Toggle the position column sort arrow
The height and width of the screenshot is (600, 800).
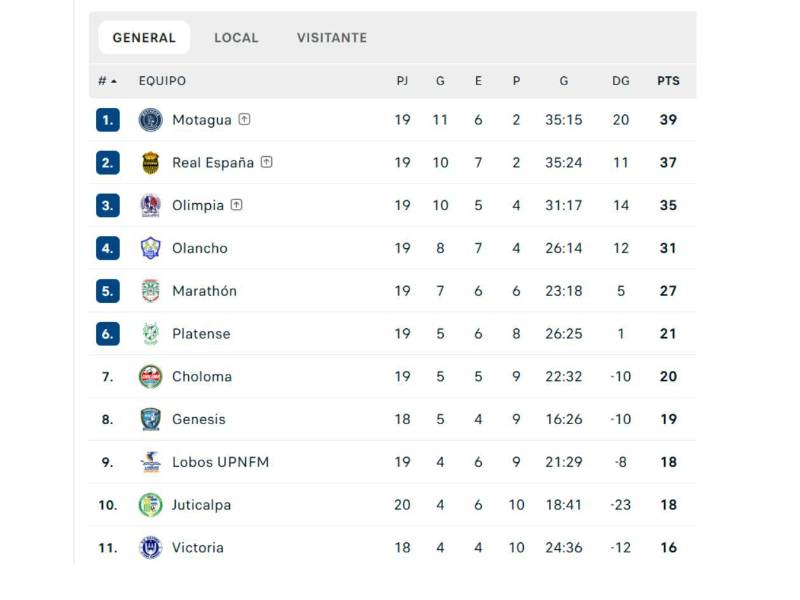tap(115, 81)
